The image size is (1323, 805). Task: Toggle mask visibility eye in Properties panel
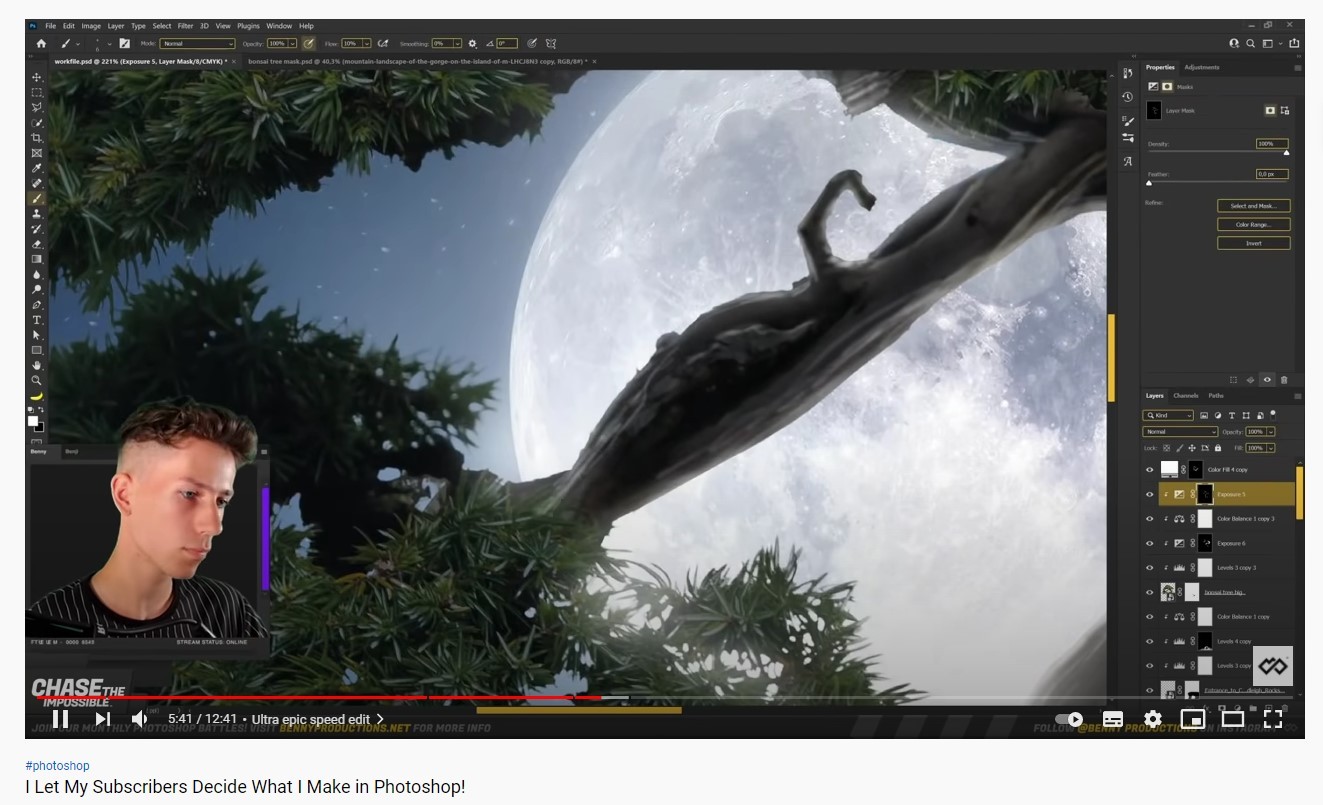(1267, 380)
